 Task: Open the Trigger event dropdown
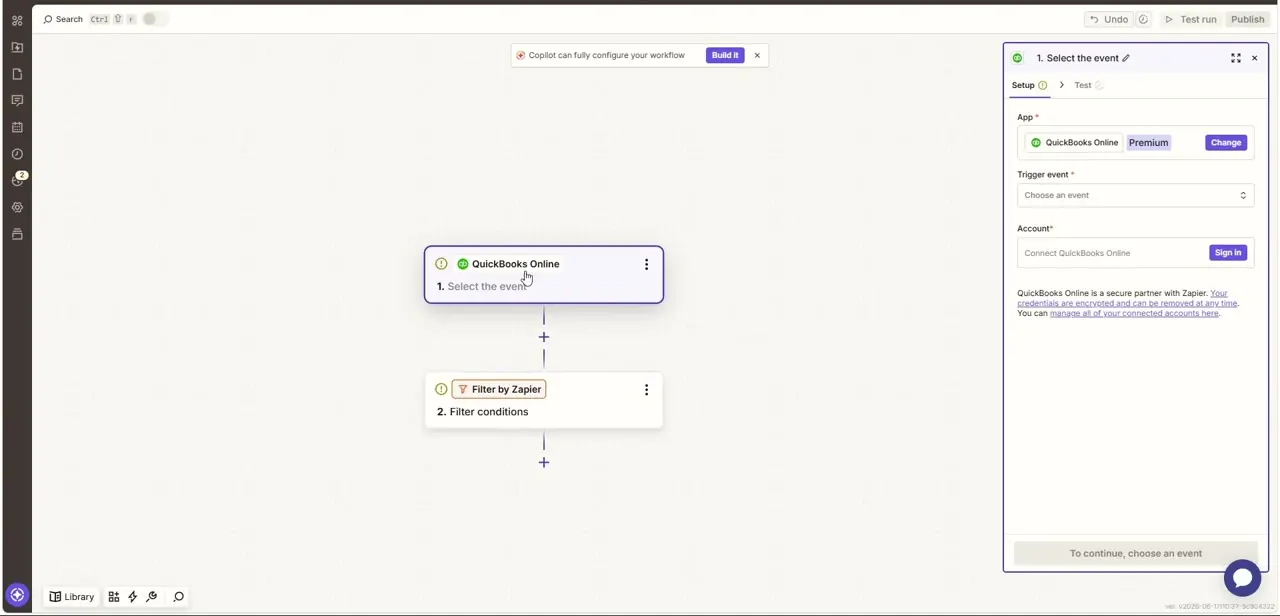(x=1136, y=195)
